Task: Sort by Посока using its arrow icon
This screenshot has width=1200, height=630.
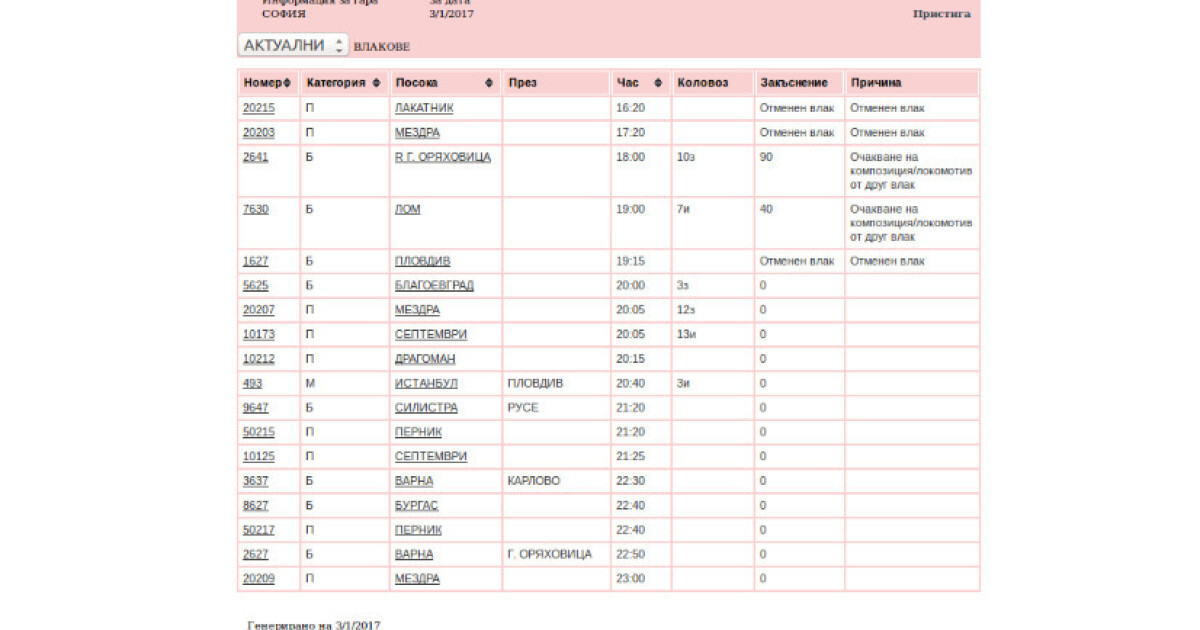Action: (x=489, y=83)
